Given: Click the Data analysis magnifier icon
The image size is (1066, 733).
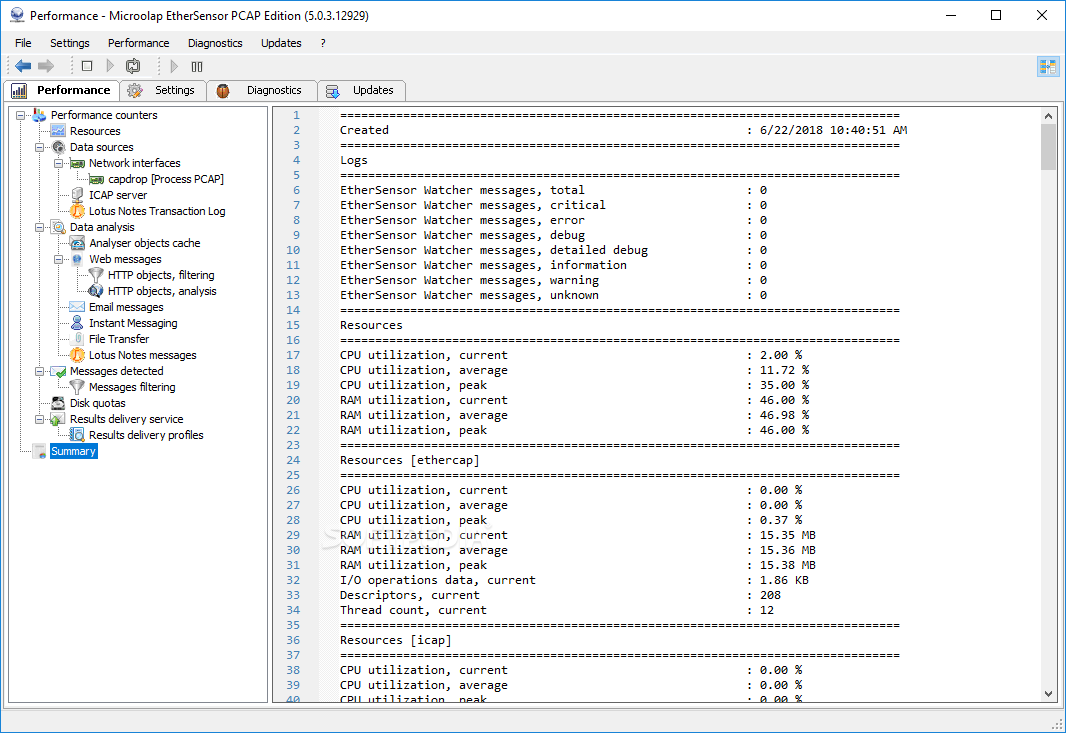Looking at the screenshot, I should tap(58, 227).
